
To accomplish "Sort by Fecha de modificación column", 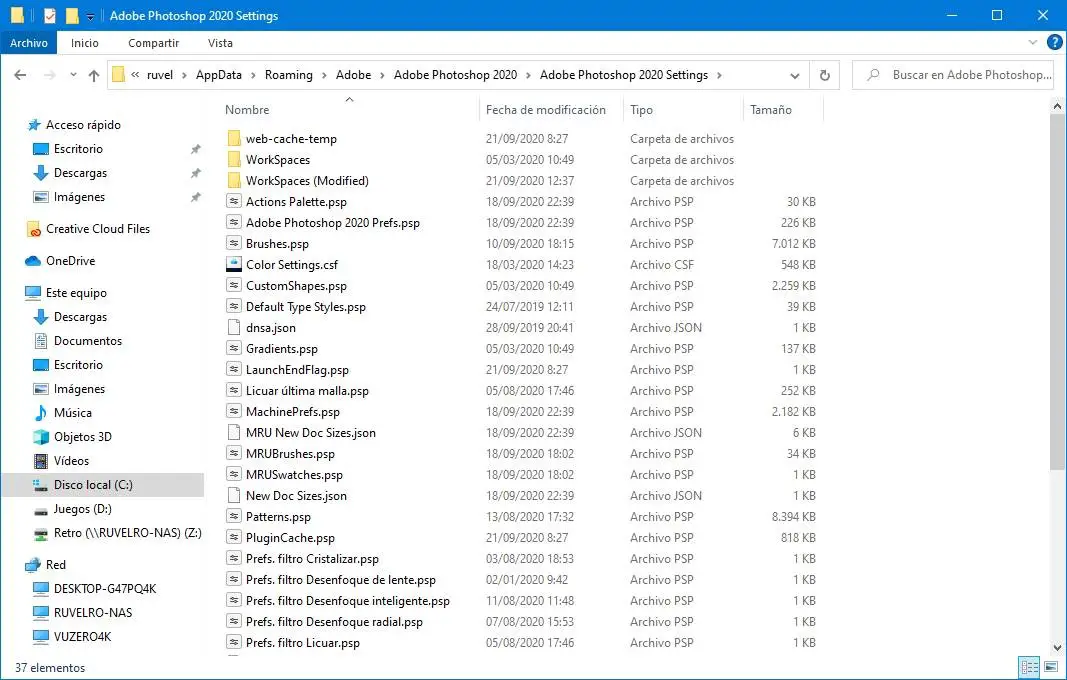I will [546, 110].
